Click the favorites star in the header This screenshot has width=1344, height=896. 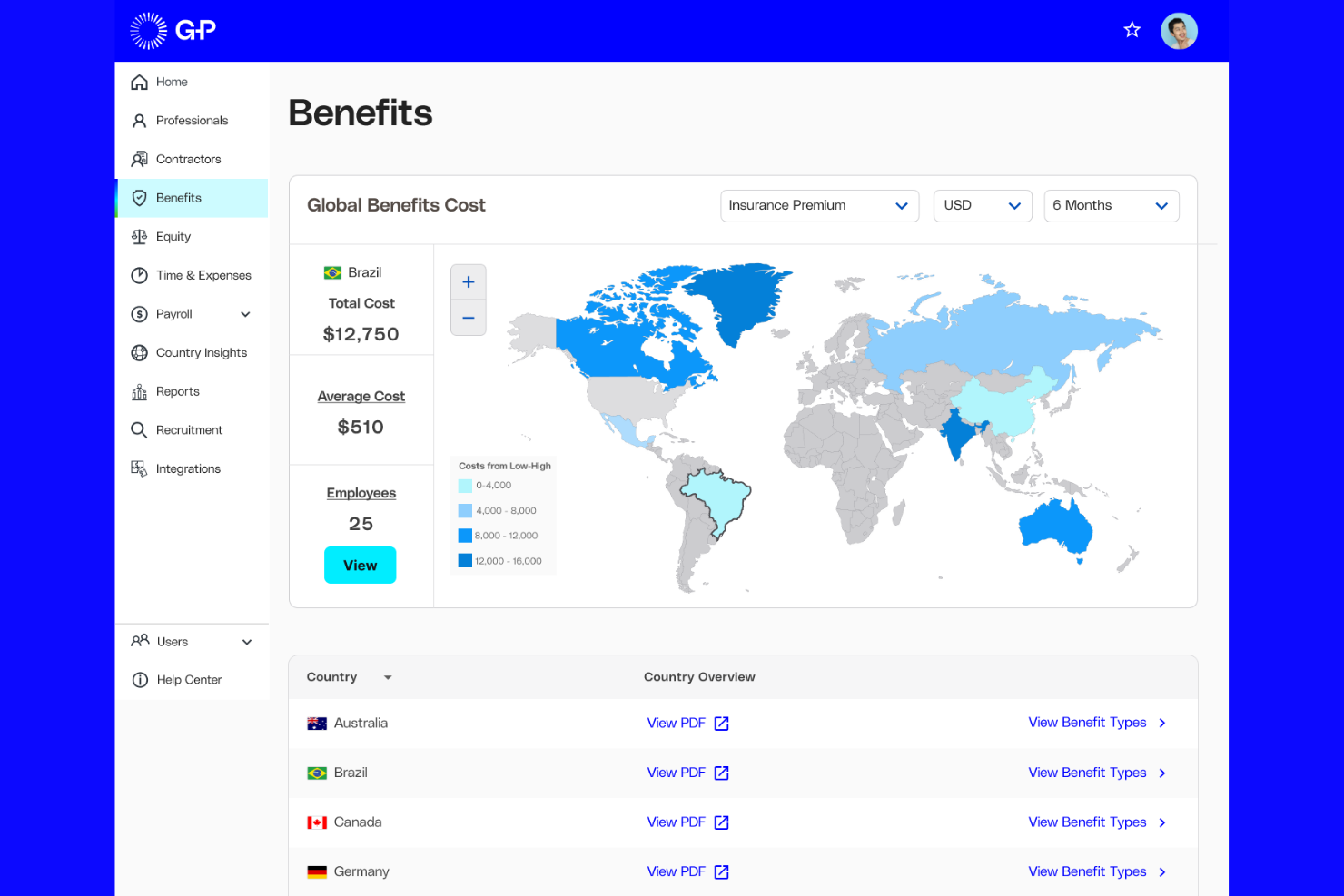click(x=1132, y=29)
